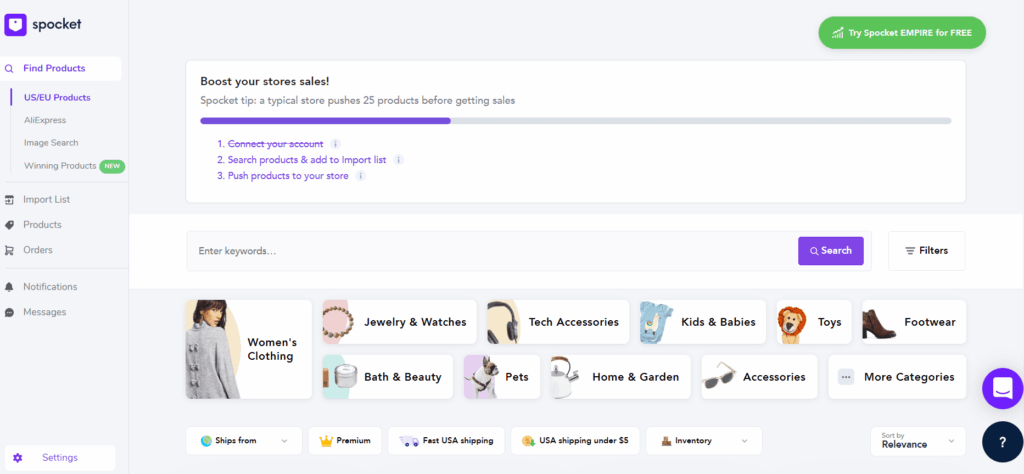Screen dimensions: 1024x474
Task: Click the Inventory boxes icon
Action: 666,441
